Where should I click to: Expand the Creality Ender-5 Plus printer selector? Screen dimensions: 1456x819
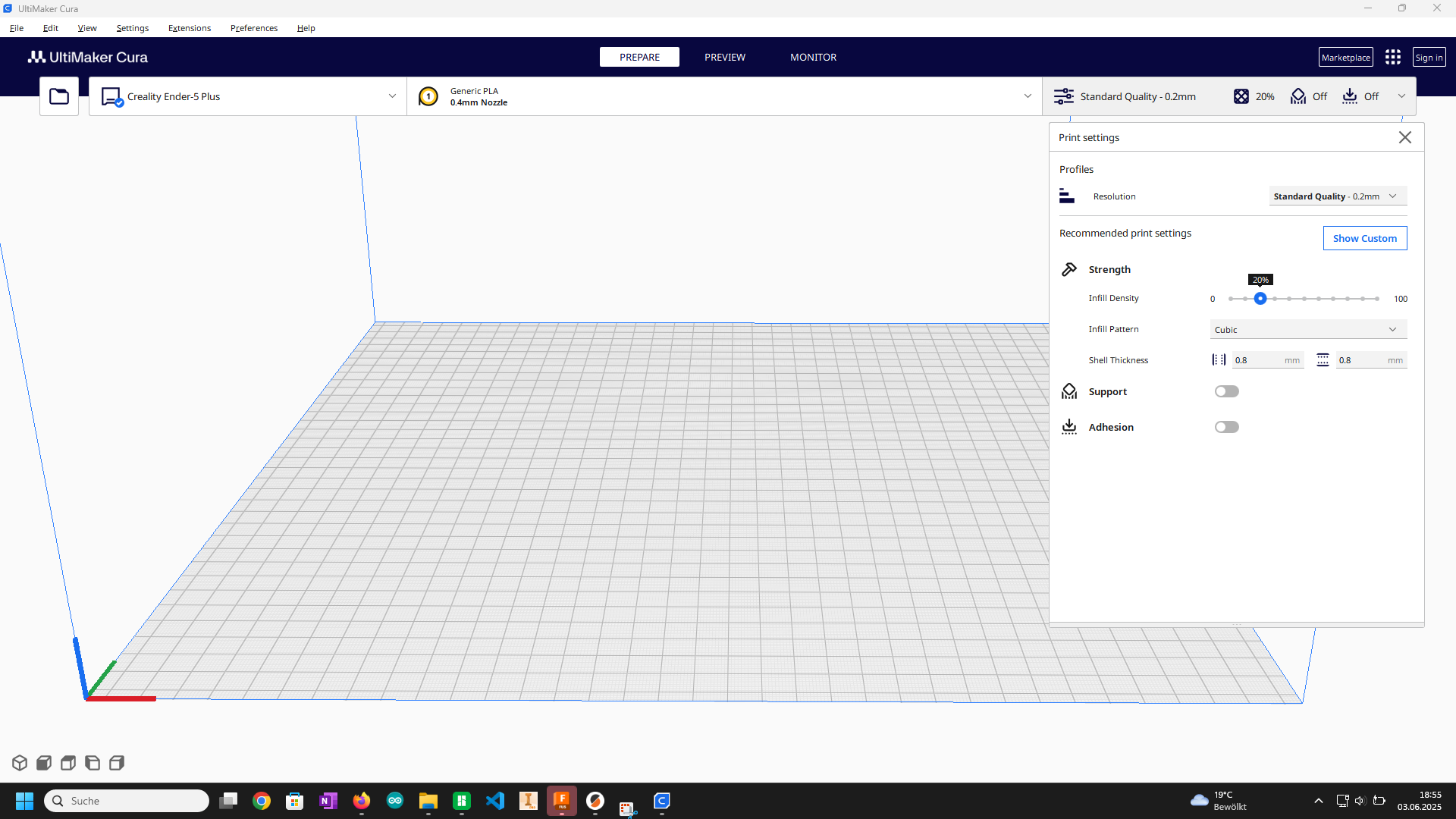tap(248, 96)
